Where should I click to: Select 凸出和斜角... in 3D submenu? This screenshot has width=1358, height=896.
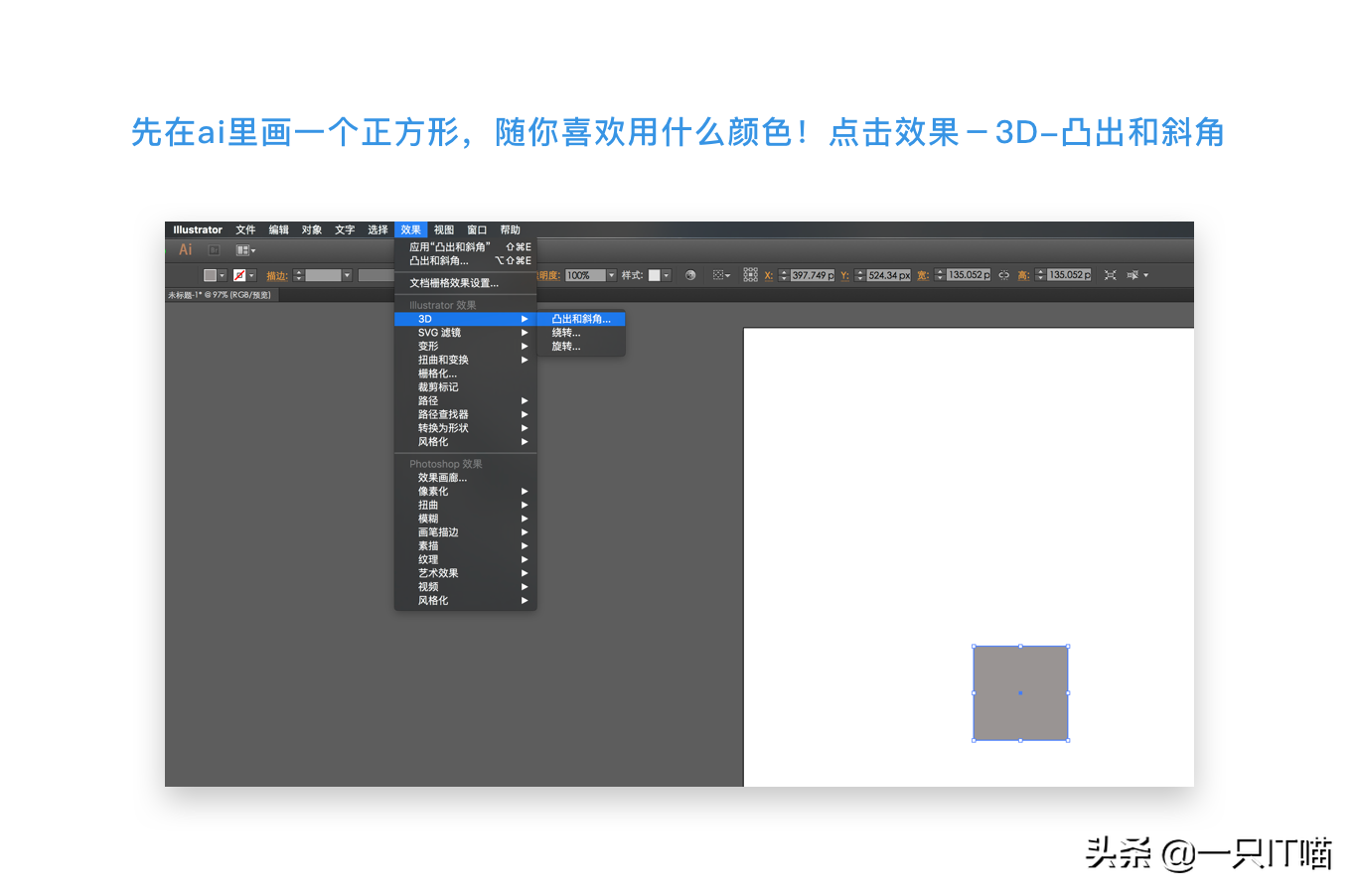581,319
